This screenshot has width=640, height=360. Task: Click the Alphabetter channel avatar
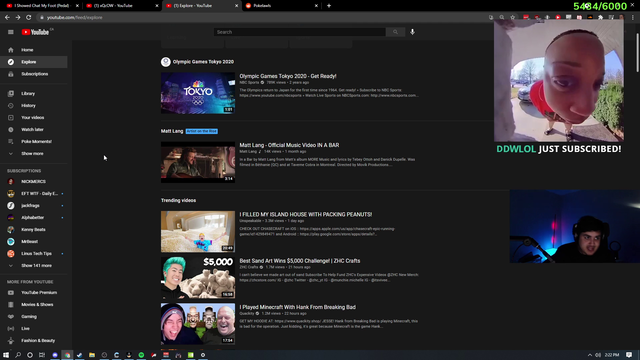11,218
